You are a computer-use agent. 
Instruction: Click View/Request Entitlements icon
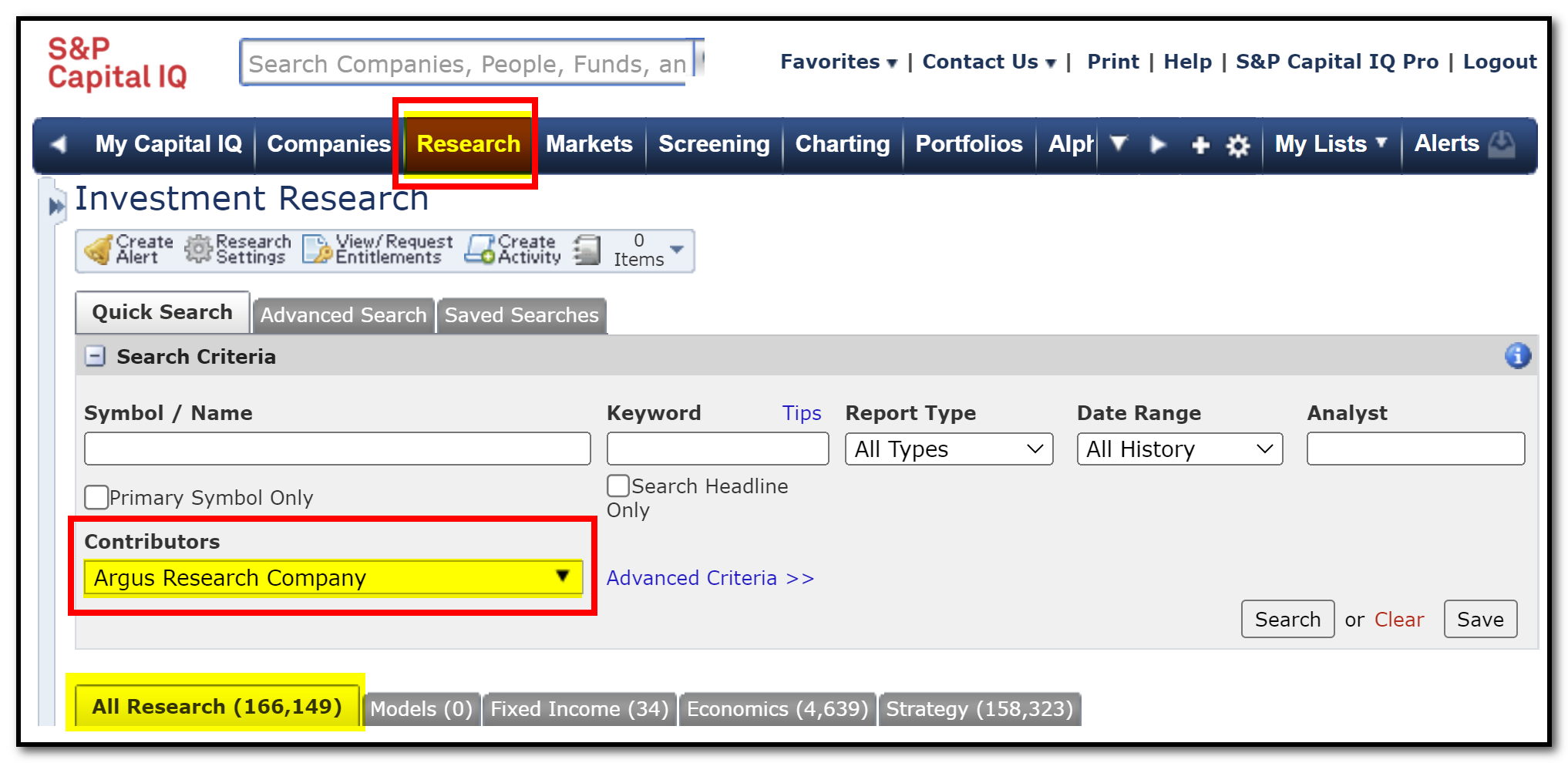tap(317, 249)
